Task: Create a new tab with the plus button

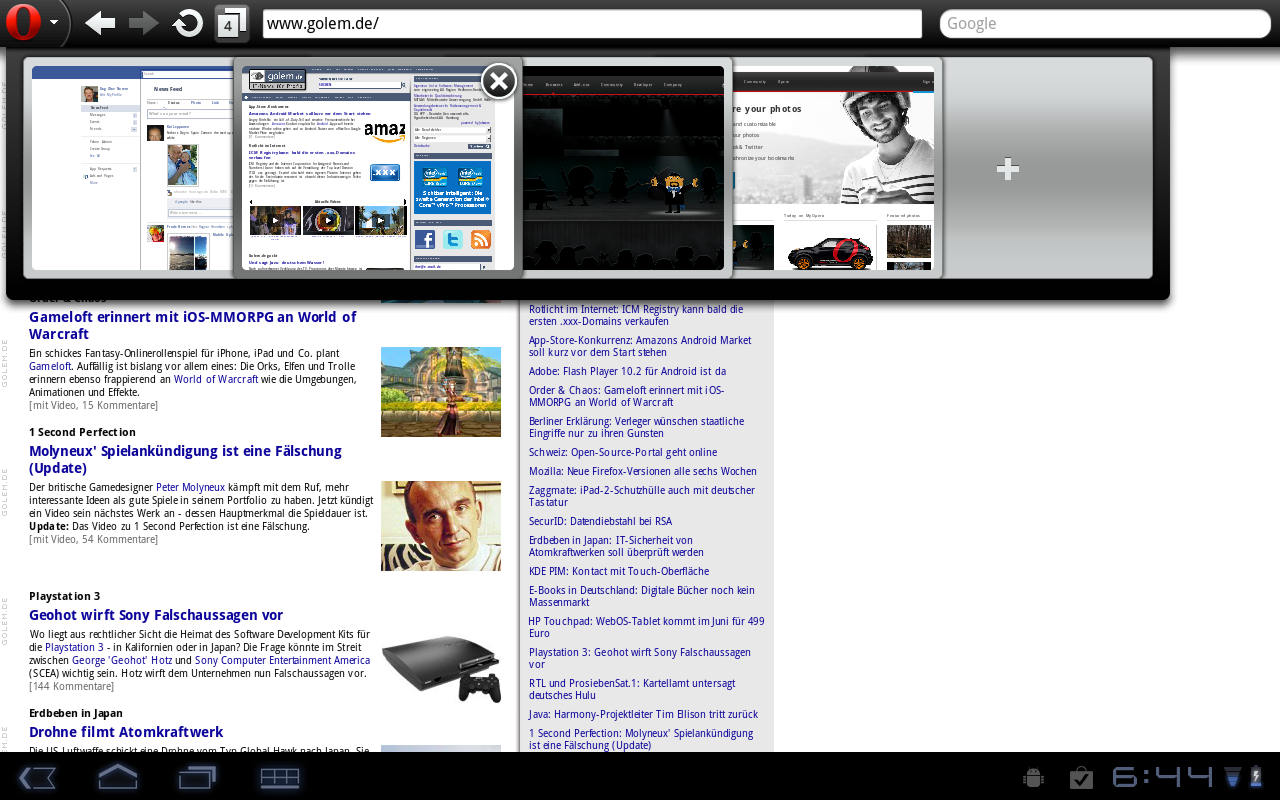Action: [x=1007, y=169]
